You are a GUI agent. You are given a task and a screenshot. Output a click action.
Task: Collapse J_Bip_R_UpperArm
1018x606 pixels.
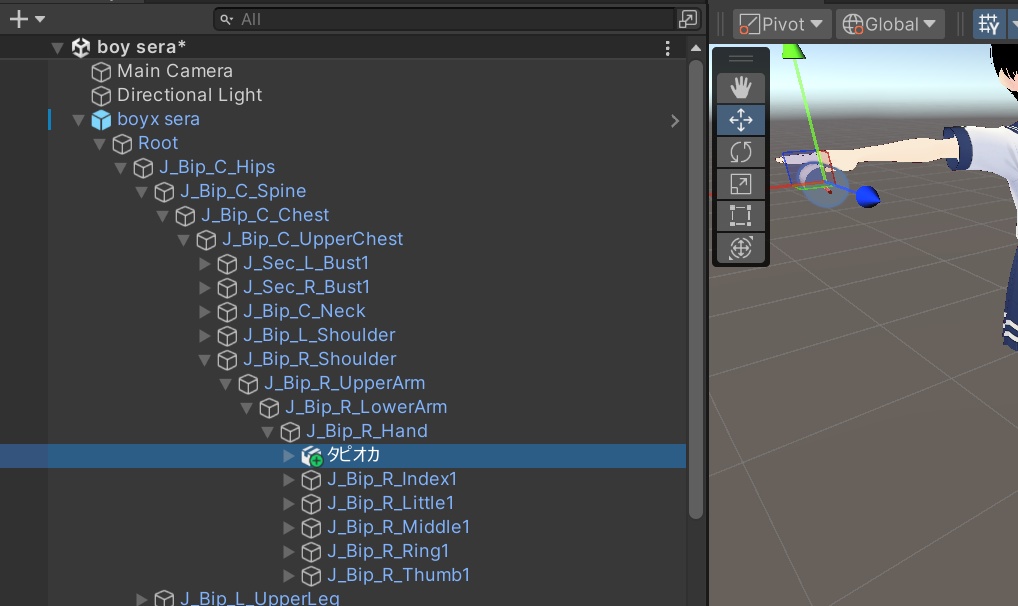(x=226, y=384)
